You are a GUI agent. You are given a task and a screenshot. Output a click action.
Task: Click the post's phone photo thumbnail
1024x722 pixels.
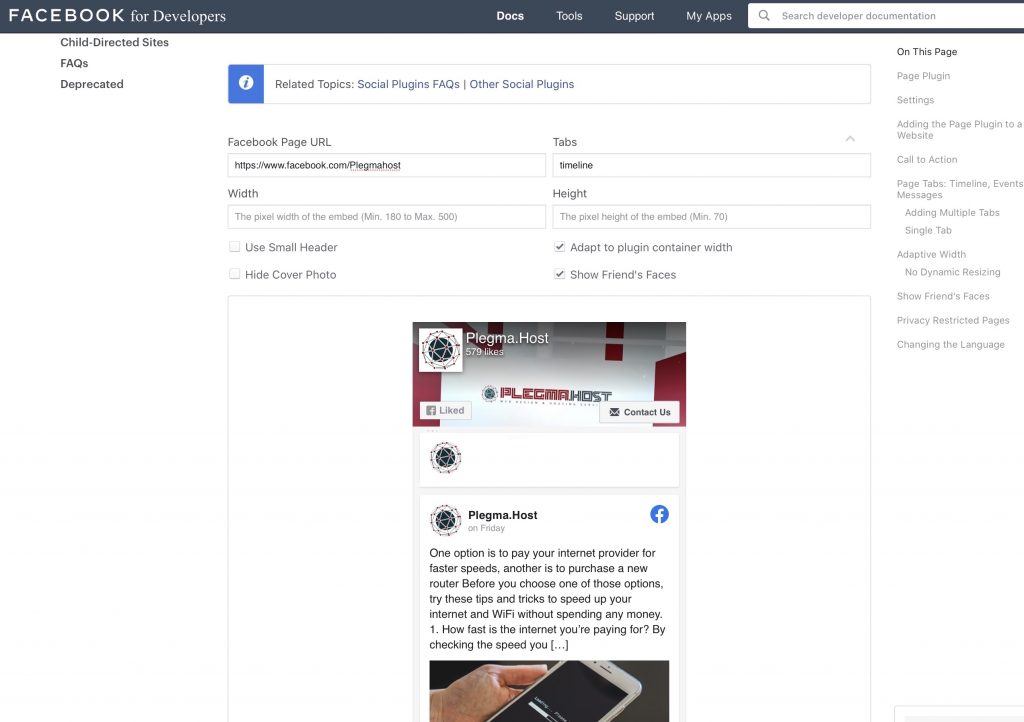click(549, 691)
